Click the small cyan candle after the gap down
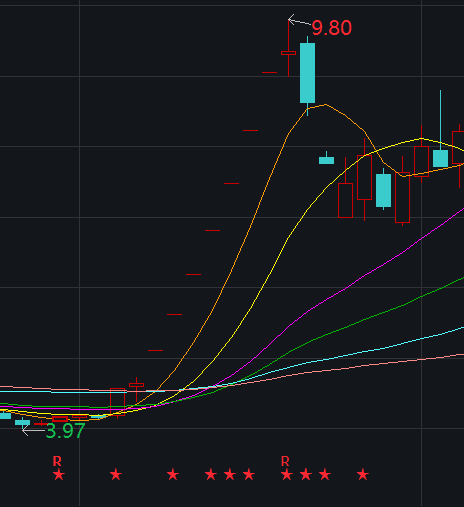The height and width of the screenshot is (507, 464). click(x=326, y=160)
